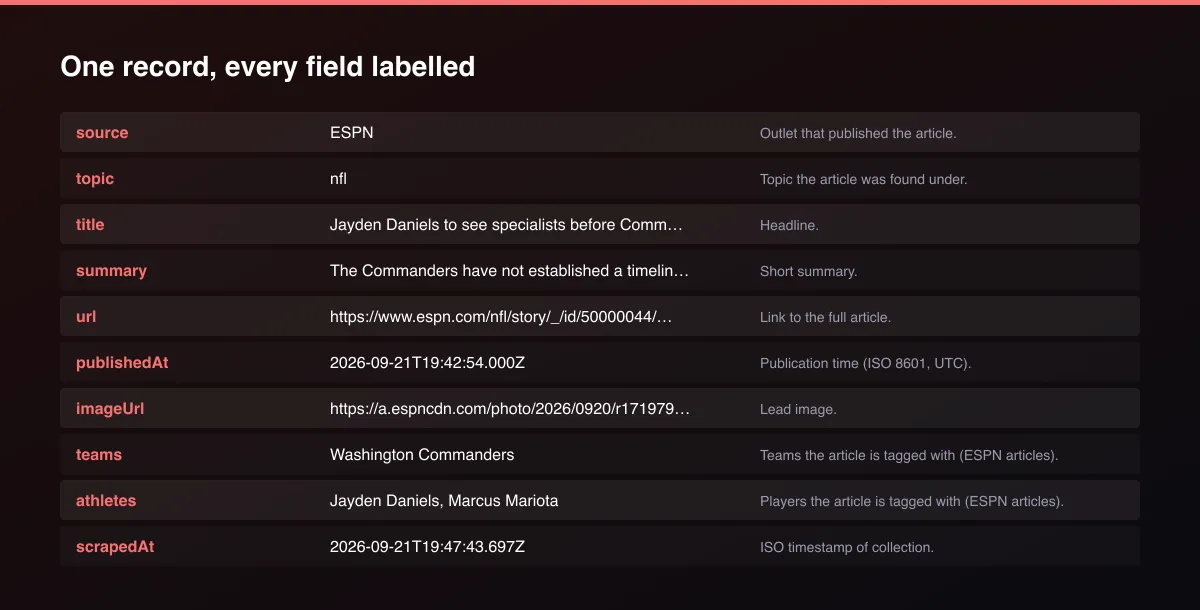The width and height of the screenshot is (1200, 610).
Task: Click the heading "One record, every field labelled"
Action: click(267, 67)
